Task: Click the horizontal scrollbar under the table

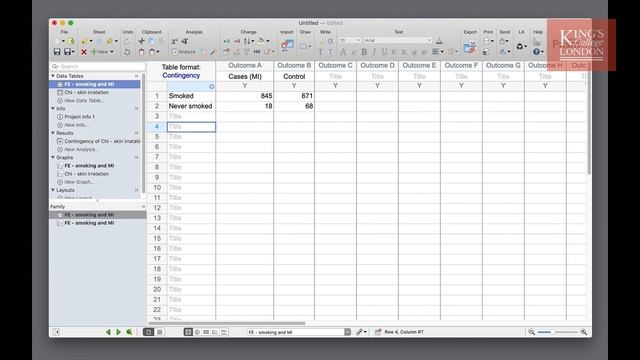Action: [226, 323]
